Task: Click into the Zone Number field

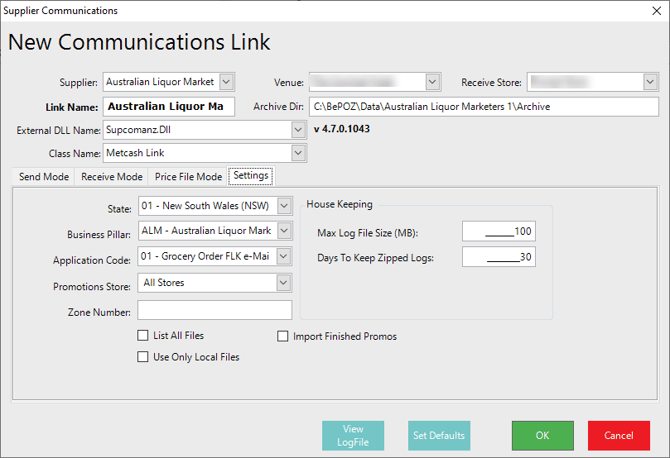Action: point(215,310)
